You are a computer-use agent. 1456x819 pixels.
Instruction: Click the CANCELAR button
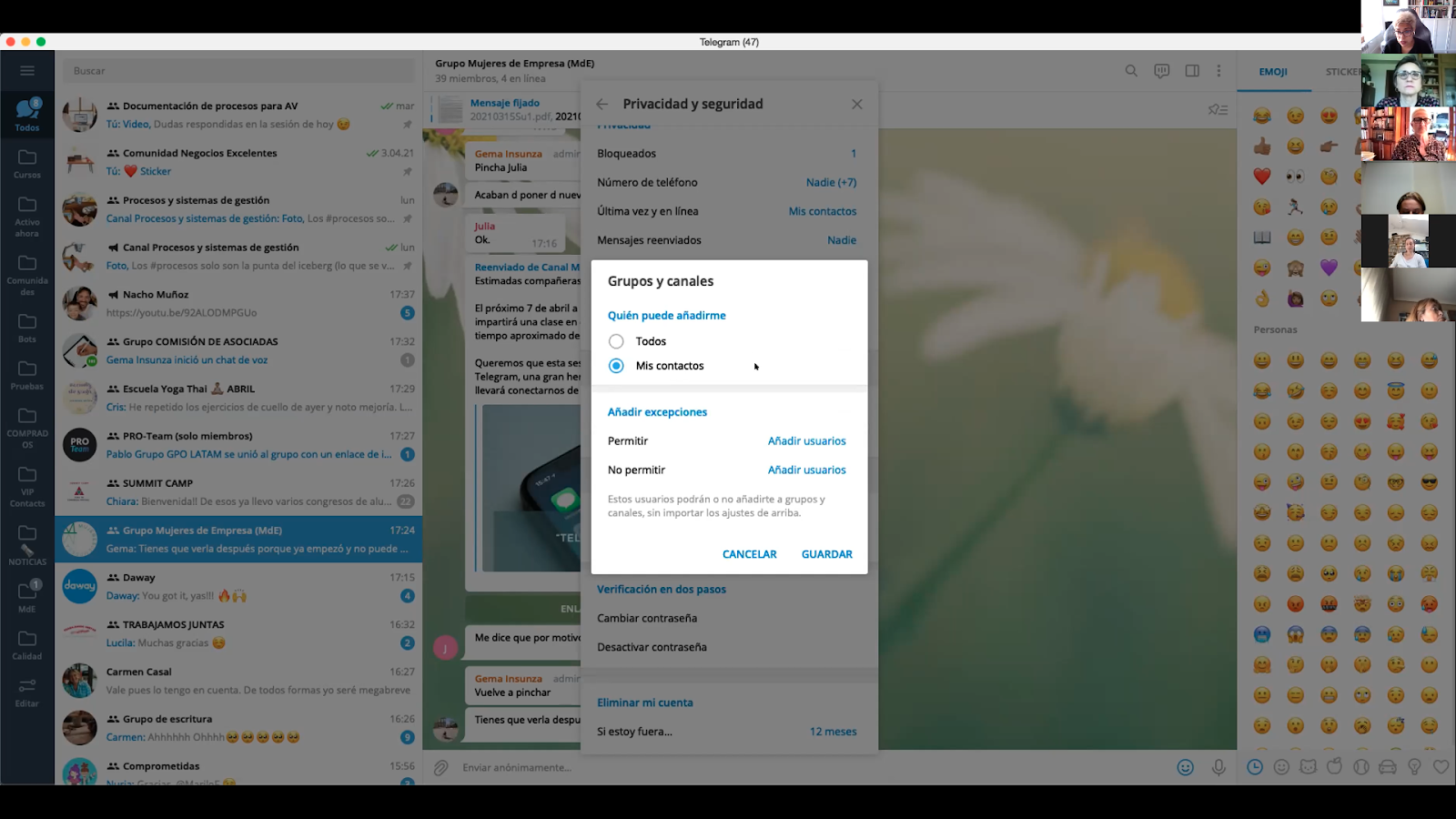[749, 554]
